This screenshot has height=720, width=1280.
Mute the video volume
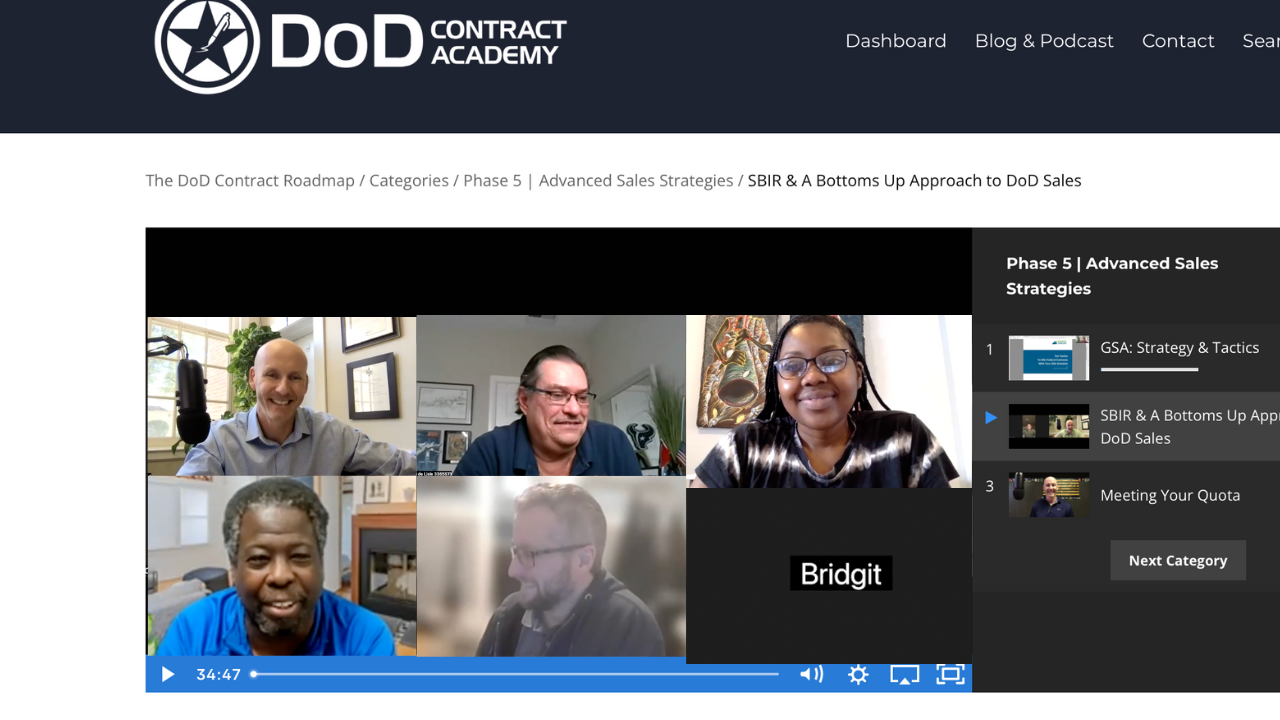(811, 675)
